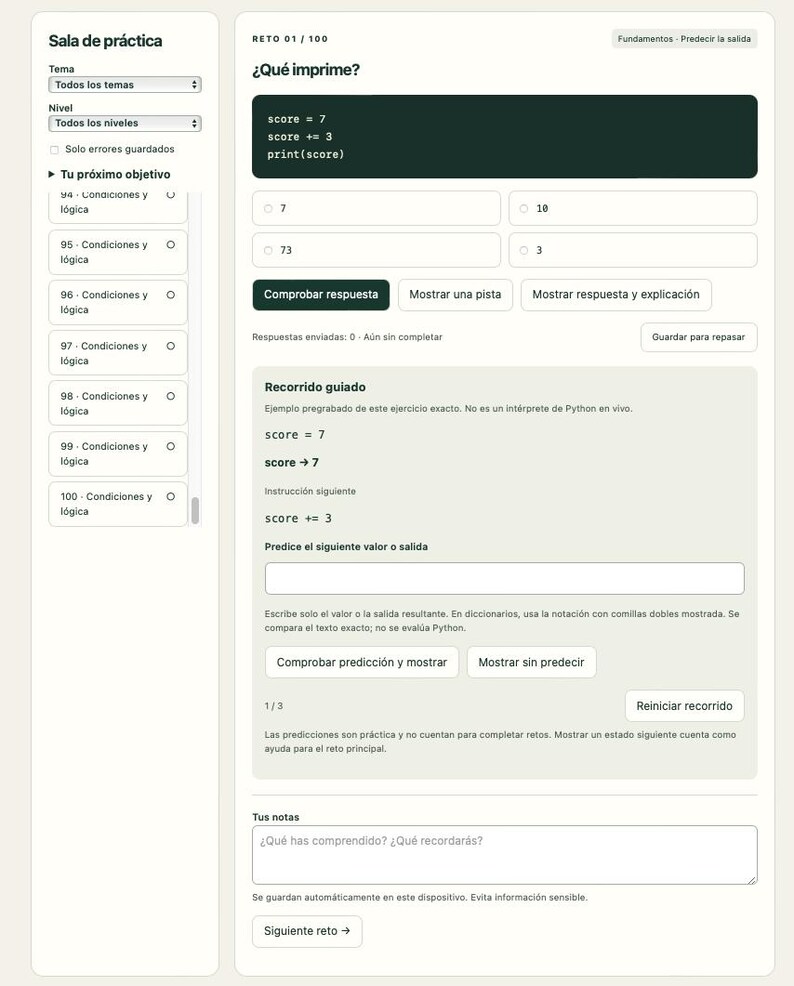
Task: Select answer option 73
Action: (x=376, y=250)
